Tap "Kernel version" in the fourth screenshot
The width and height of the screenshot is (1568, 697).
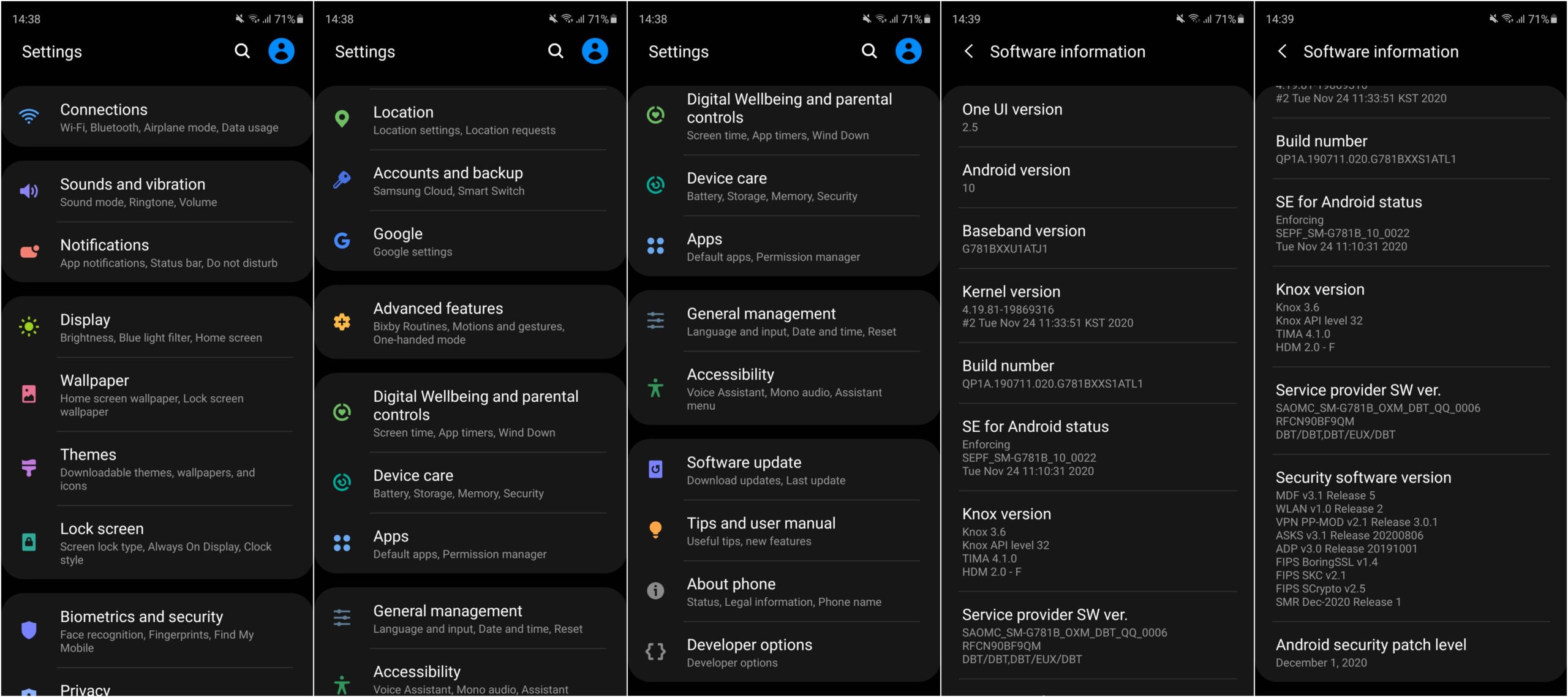pyautogui.click(x=1098, y=306)
